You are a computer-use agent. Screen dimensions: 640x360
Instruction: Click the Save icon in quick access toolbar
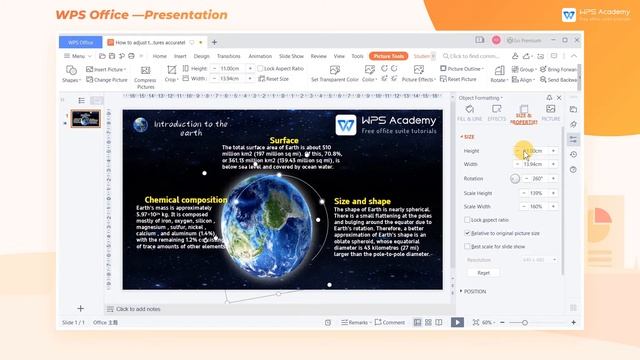point(112,56)
